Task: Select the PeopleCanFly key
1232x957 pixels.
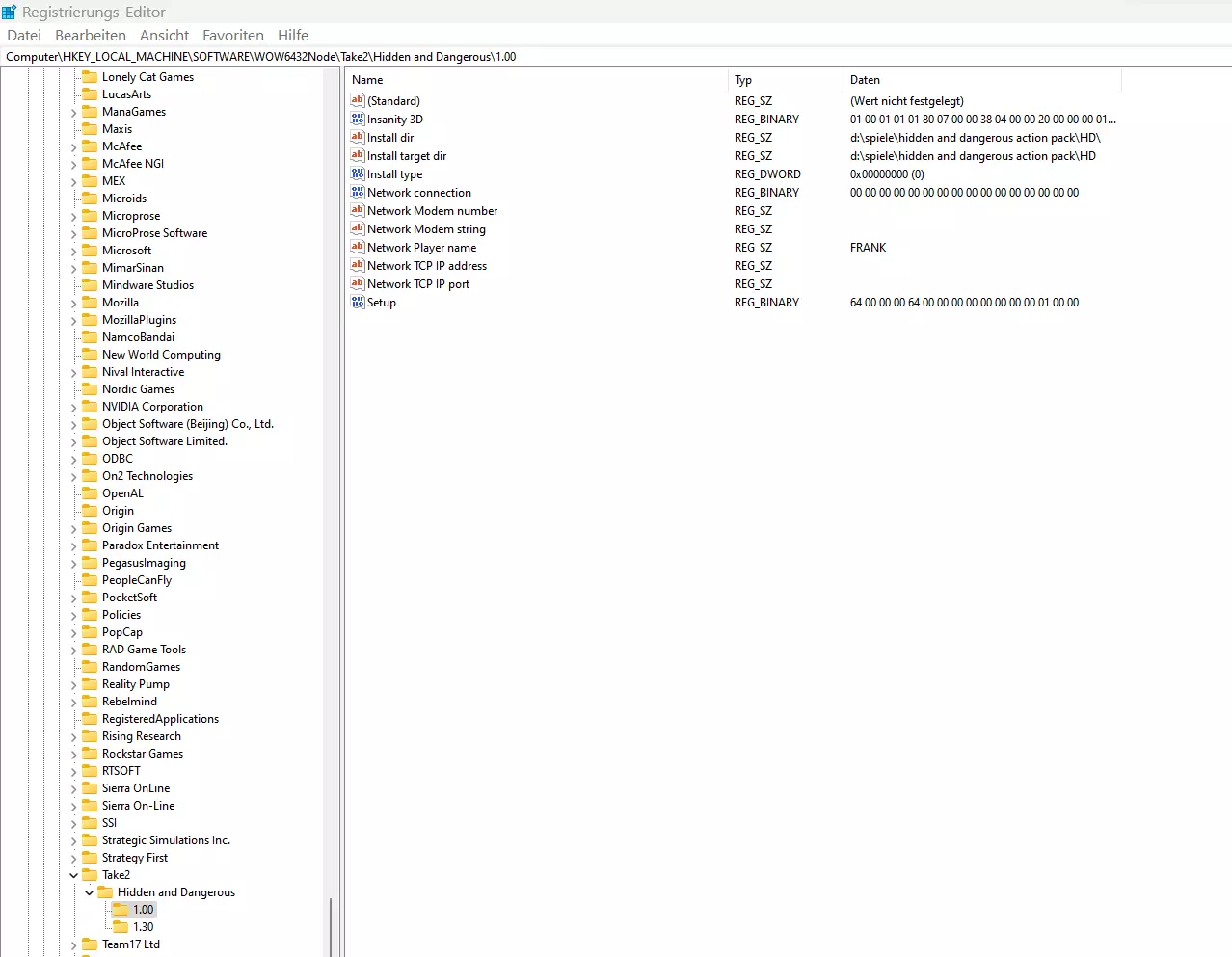Action: coord(137,579)
